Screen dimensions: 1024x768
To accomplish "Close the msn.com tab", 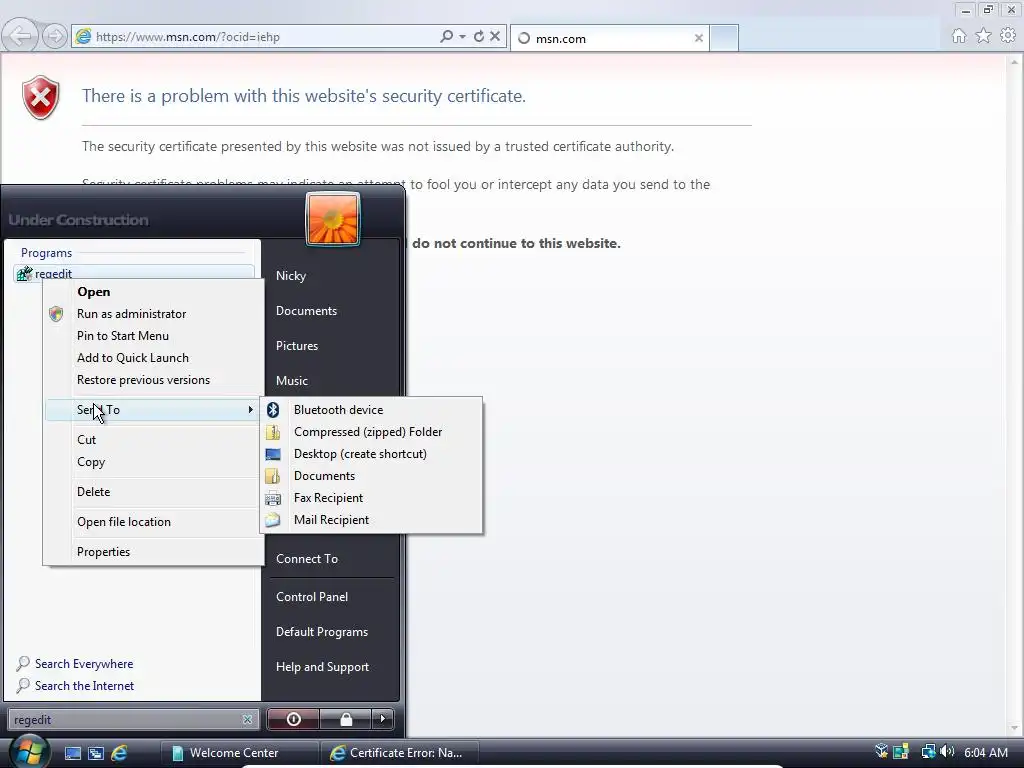I will [x=699, y=39].
